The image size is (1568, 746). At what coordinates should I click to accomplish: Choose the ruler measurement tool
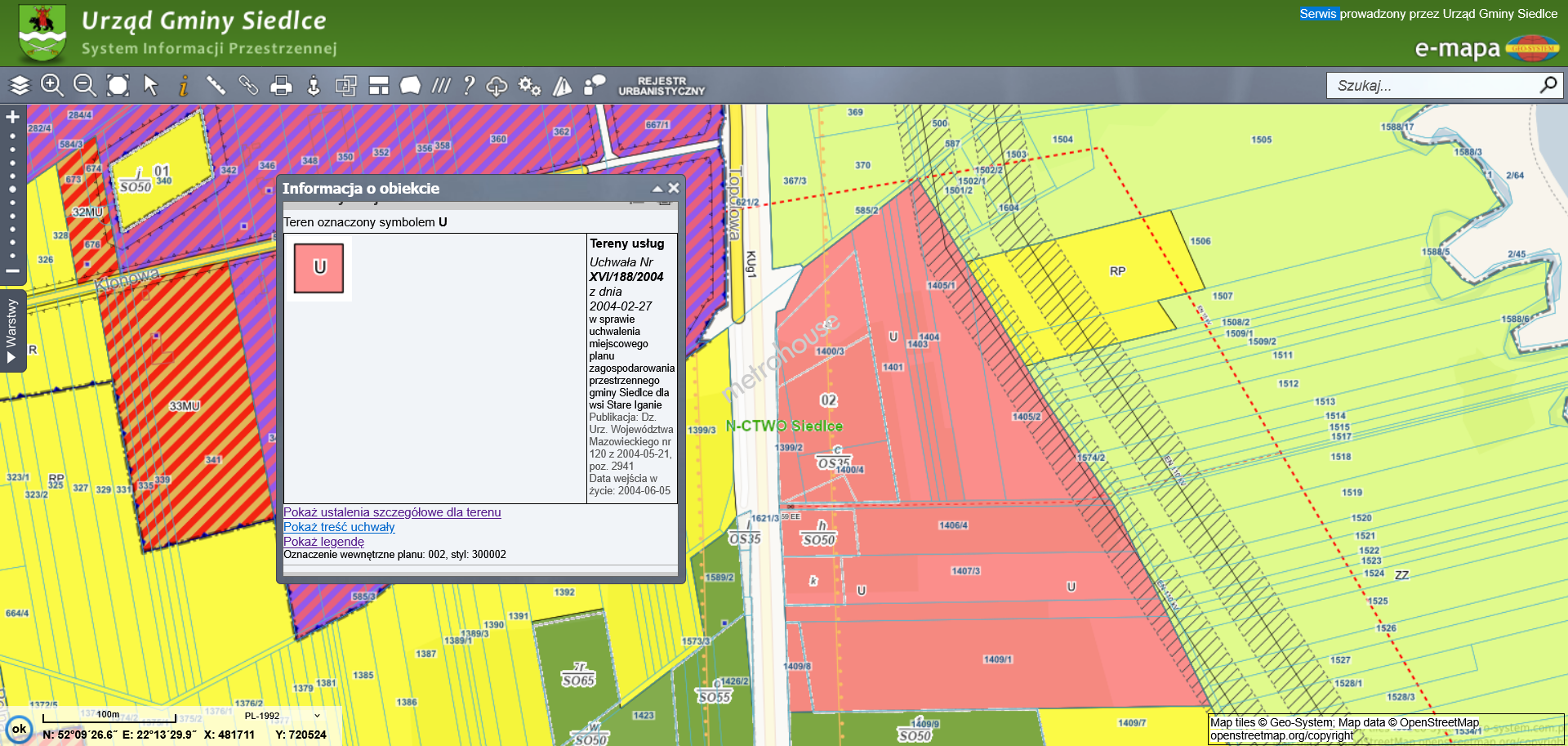click(216, 85)
